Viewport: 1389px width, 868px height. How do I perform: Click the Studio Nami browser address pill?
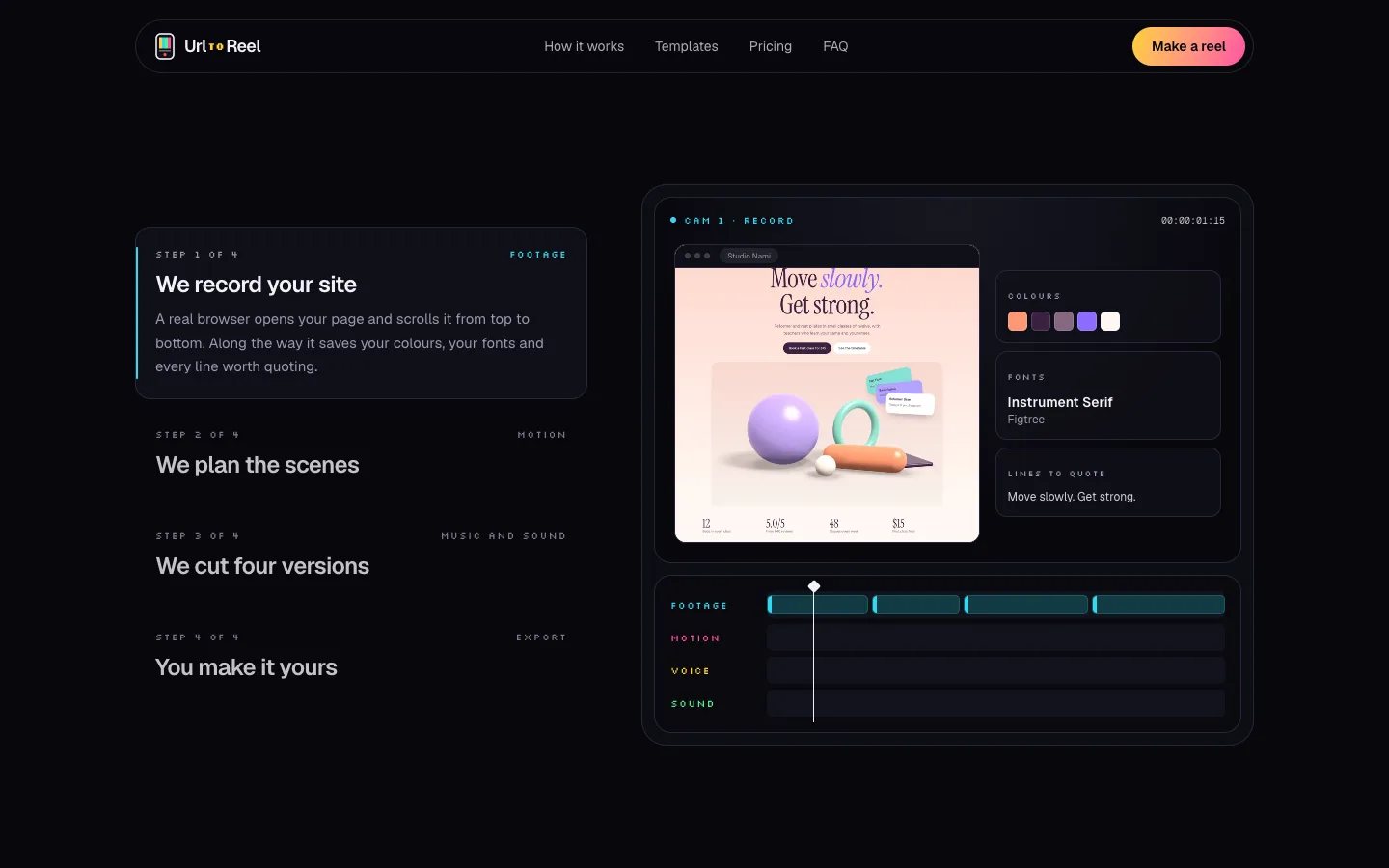749,256
